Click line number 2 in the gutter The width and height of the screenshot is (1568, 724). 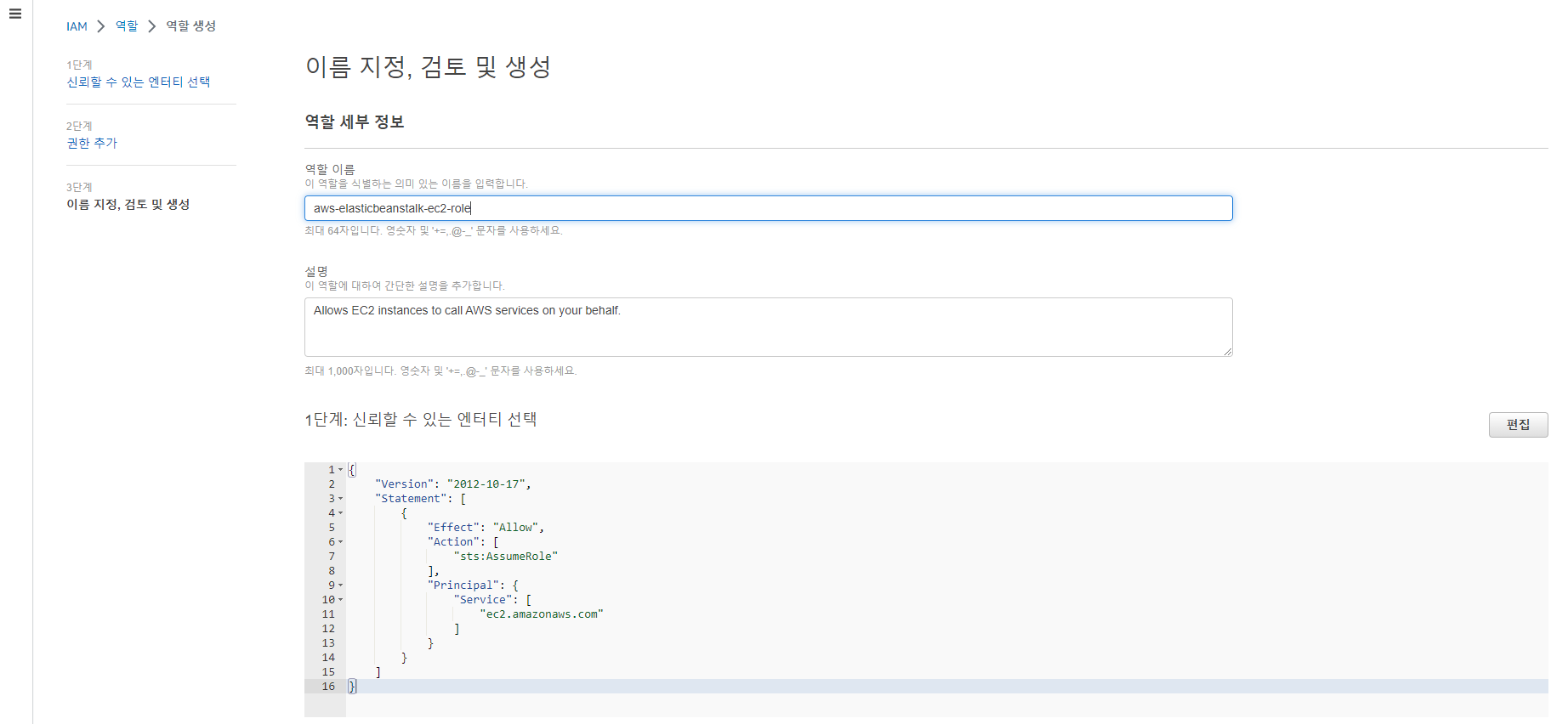tap(332, 484)
